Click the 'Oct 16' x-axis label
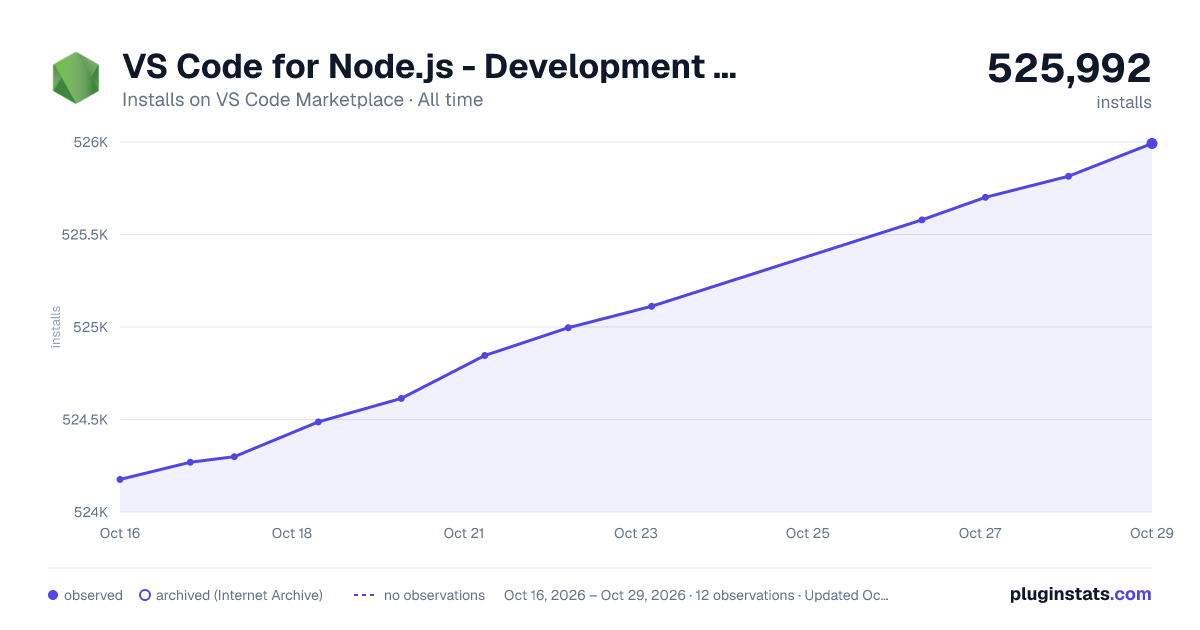The width and height of the screenshot is (1200, 630). (x=120, y=533)
